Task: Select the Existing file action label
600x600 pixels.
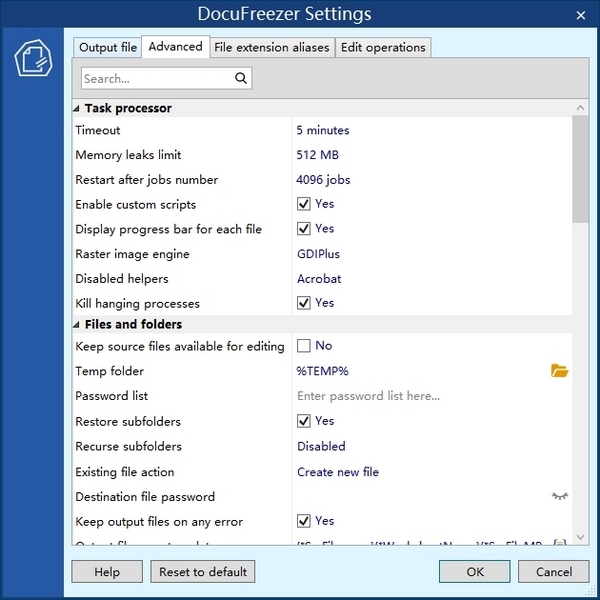Action: coord(124,472)
